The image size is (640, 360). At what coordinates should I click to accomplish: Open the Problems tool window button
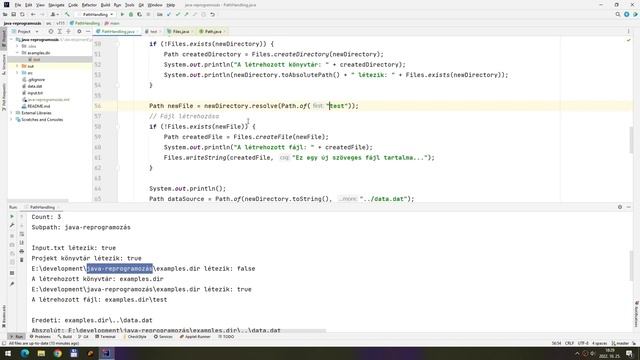coord(40,337)
